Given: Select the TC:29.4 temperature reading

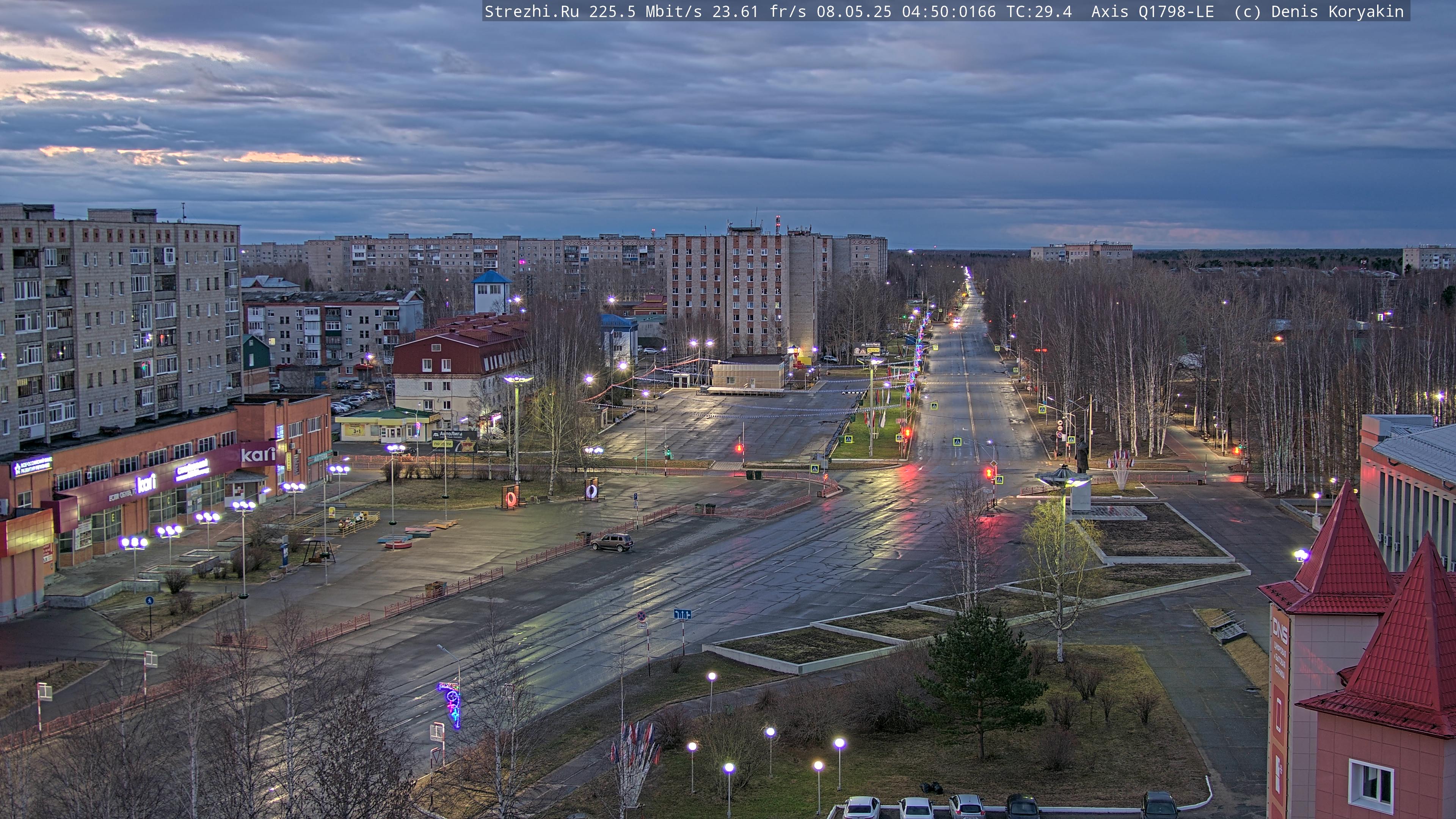Looking at the screenshot, I should tap(1039, 11).
